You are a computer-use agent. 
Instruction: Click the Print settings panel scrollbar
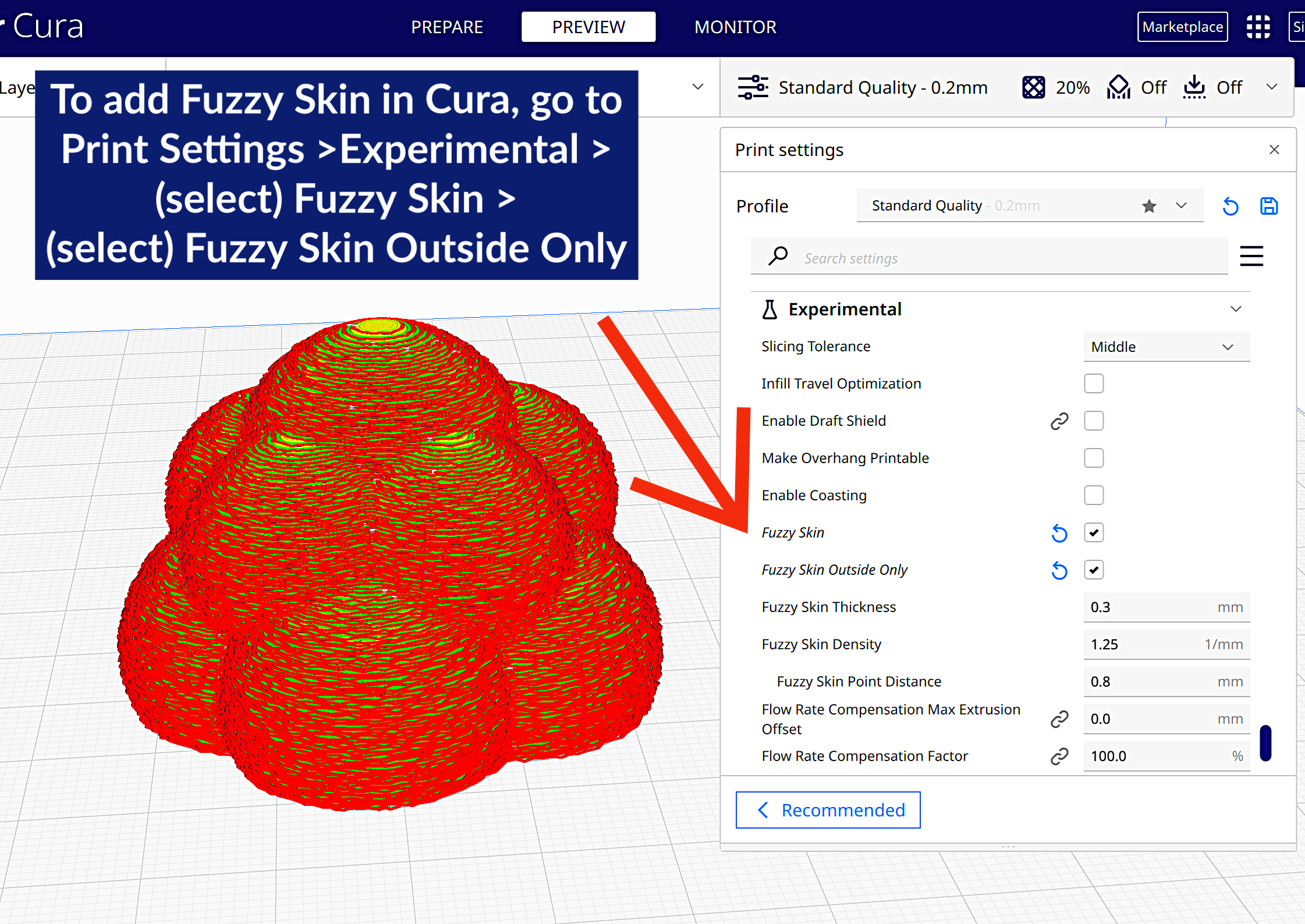tap(1265, 743)
